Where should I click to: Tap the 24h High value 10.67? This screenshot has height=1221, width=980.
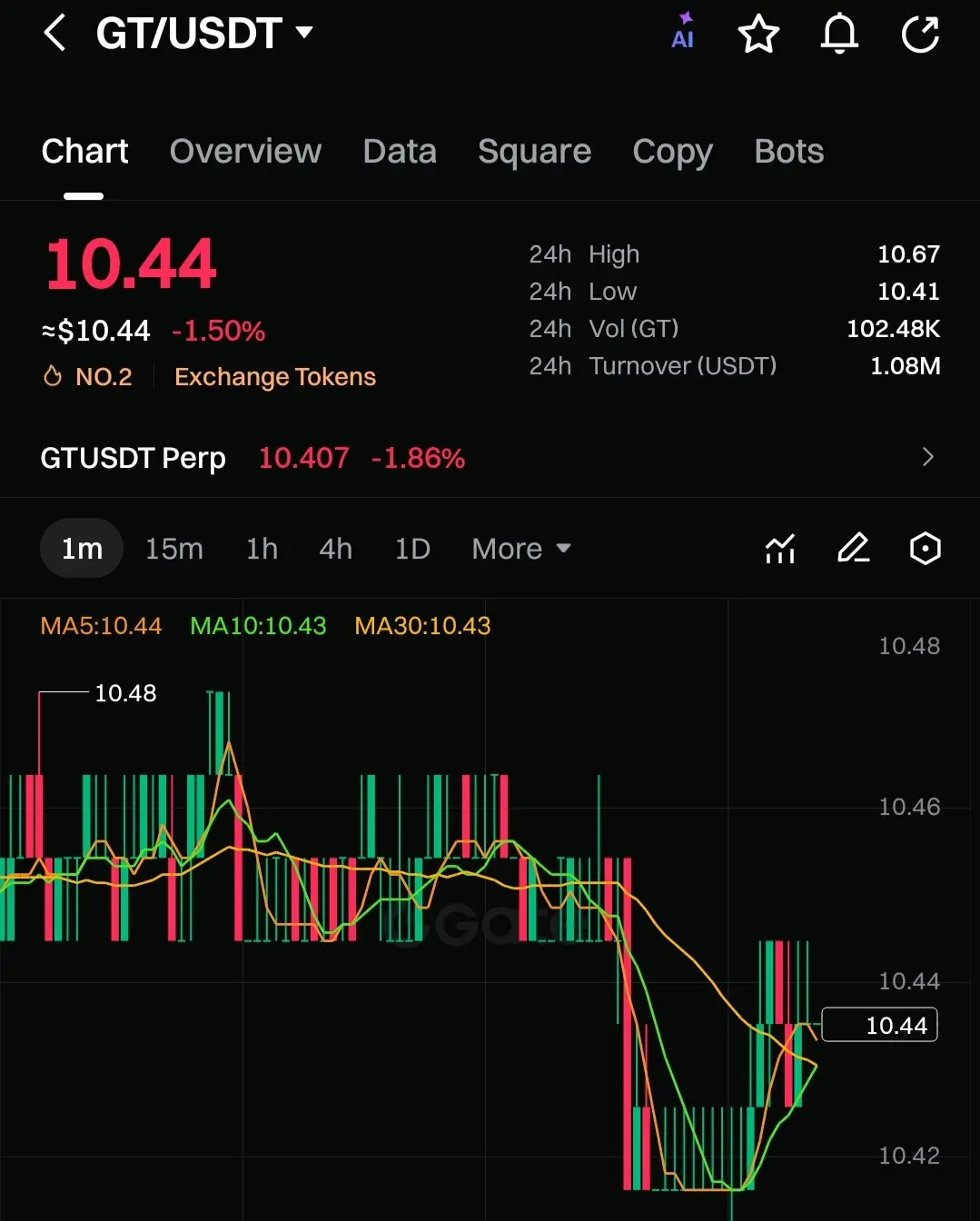click(x=908, y=254)
